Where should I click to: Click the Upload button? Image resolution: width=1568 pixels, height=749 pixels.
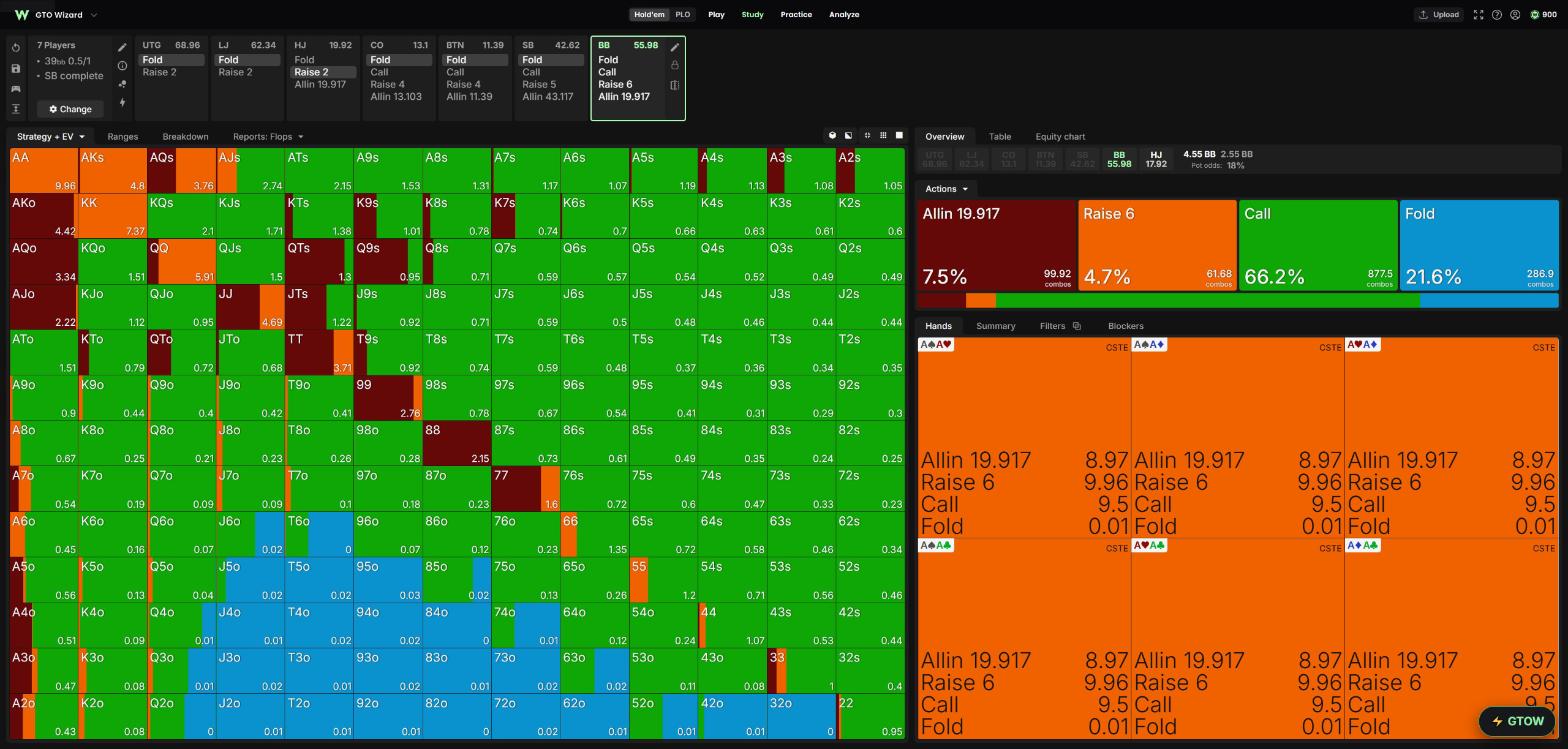1438,15
